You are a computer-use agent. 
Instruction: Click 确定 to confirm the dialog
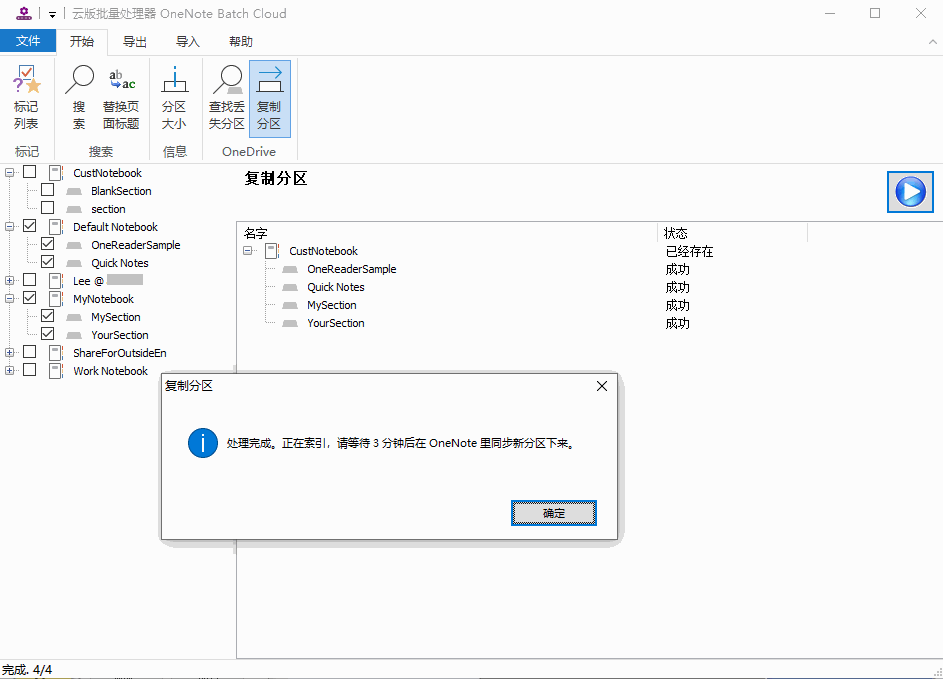click(x=554, y=513)
